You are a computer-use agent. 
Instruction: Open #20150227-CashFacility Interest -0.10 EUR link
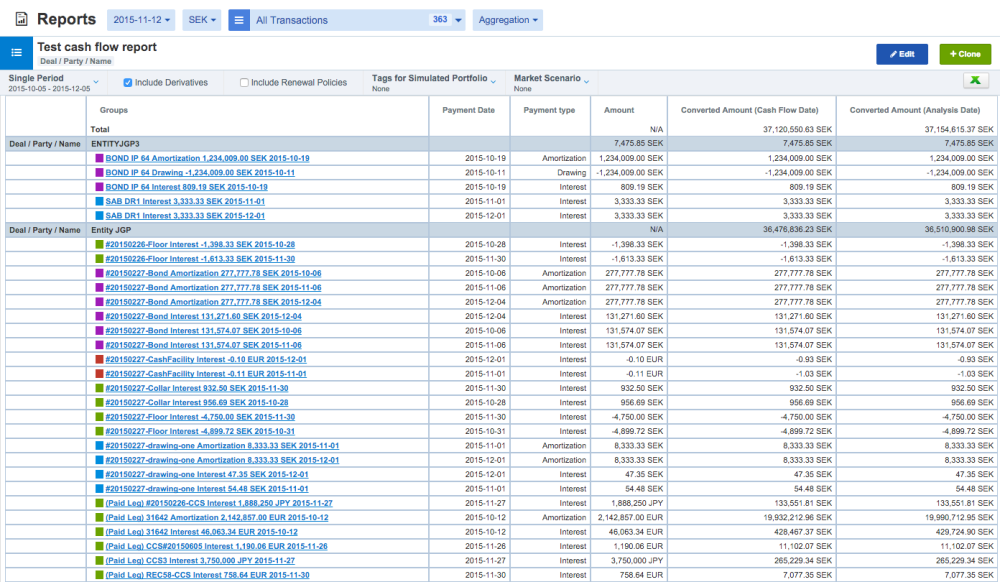205,360
